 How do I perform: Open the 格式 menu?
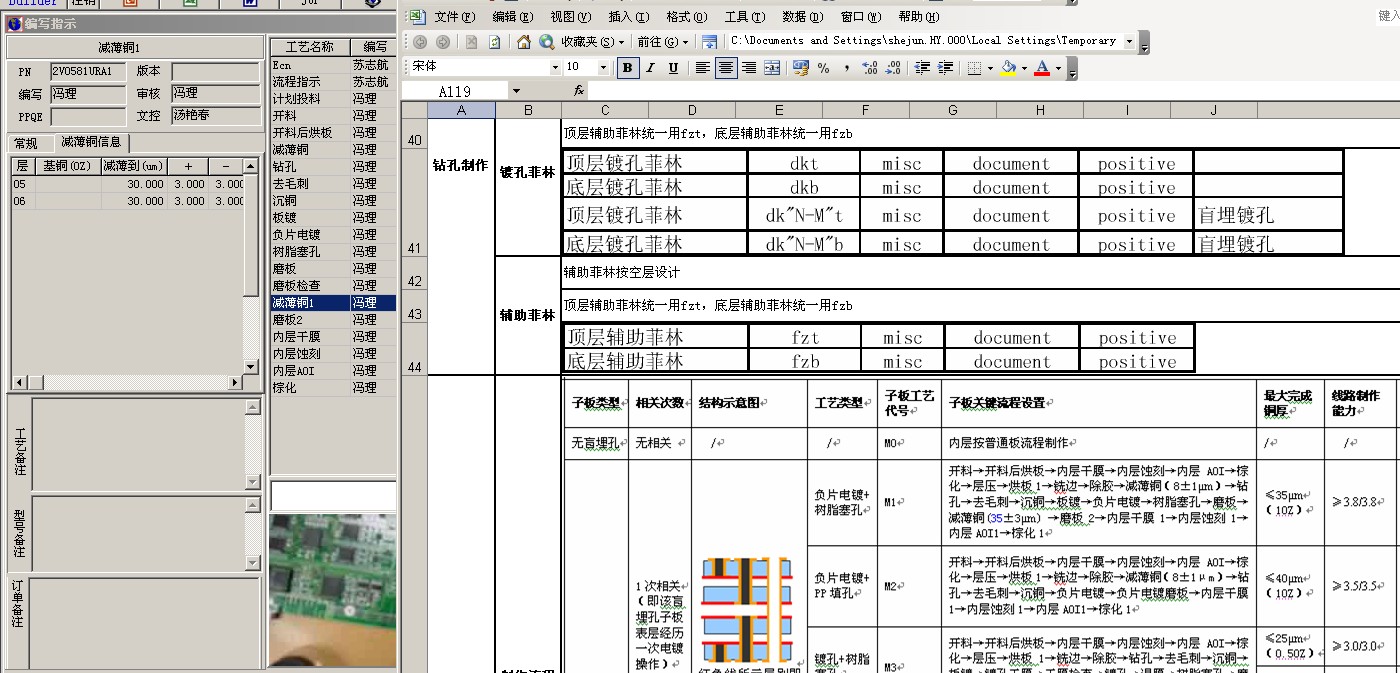click(x=686, y=17)
